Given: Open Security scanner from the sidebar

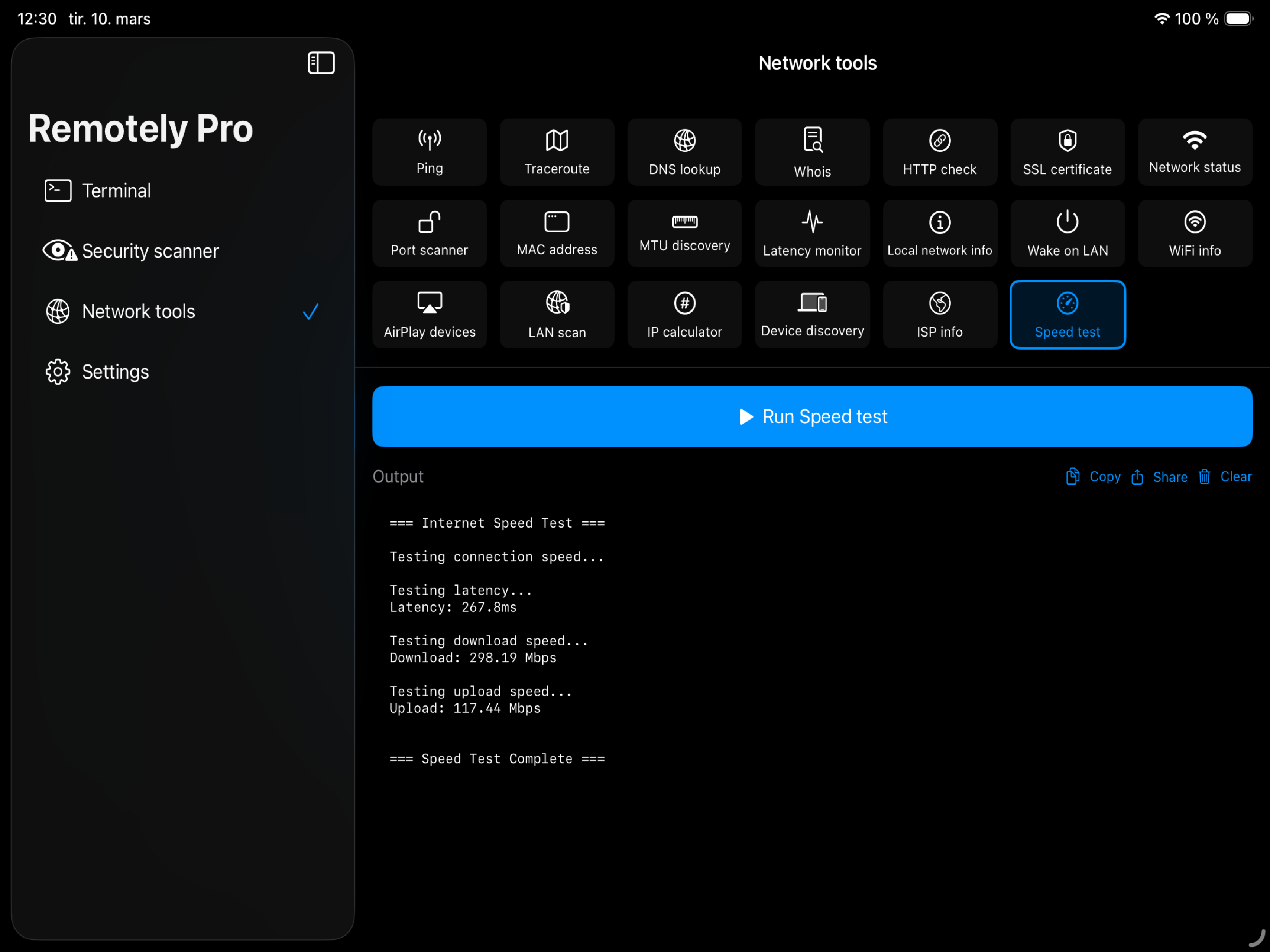Looking at the screenshot, I should [183, 251].
